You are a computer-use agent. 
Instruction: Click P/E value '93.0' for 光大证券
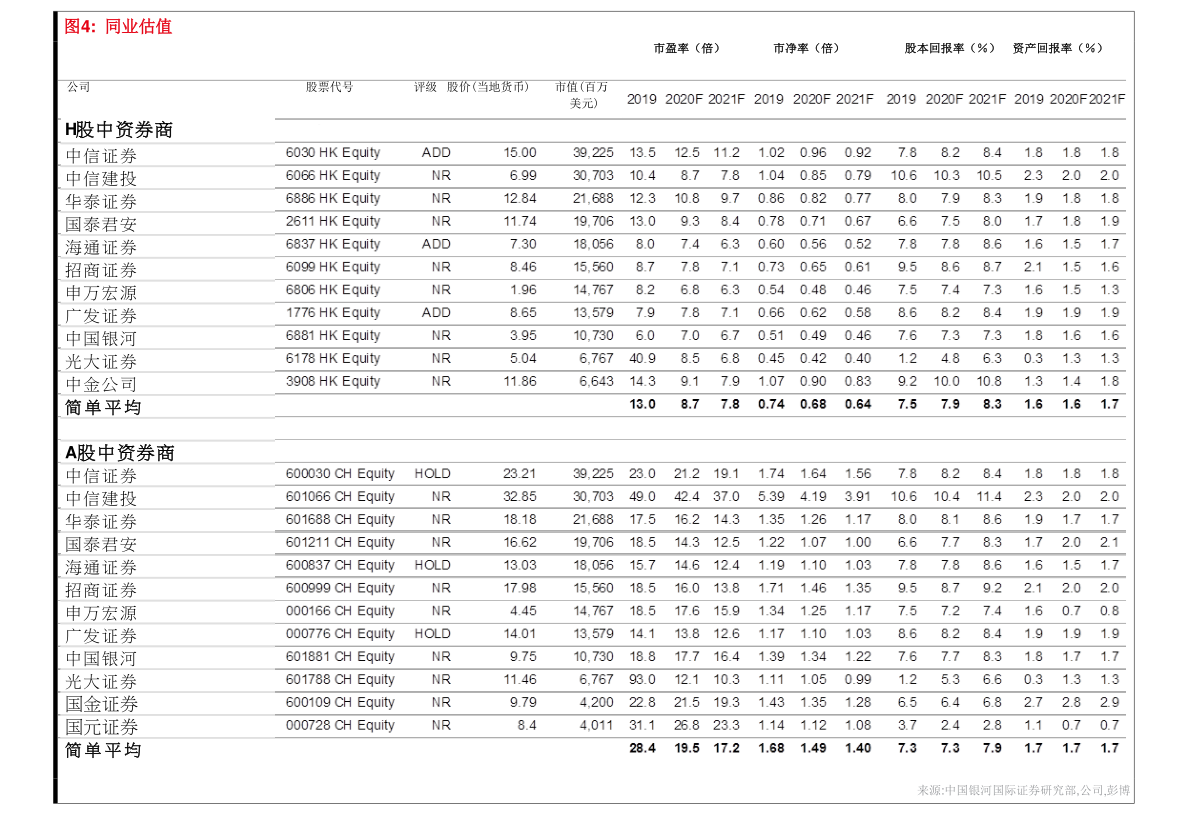(x=643, y=679)
